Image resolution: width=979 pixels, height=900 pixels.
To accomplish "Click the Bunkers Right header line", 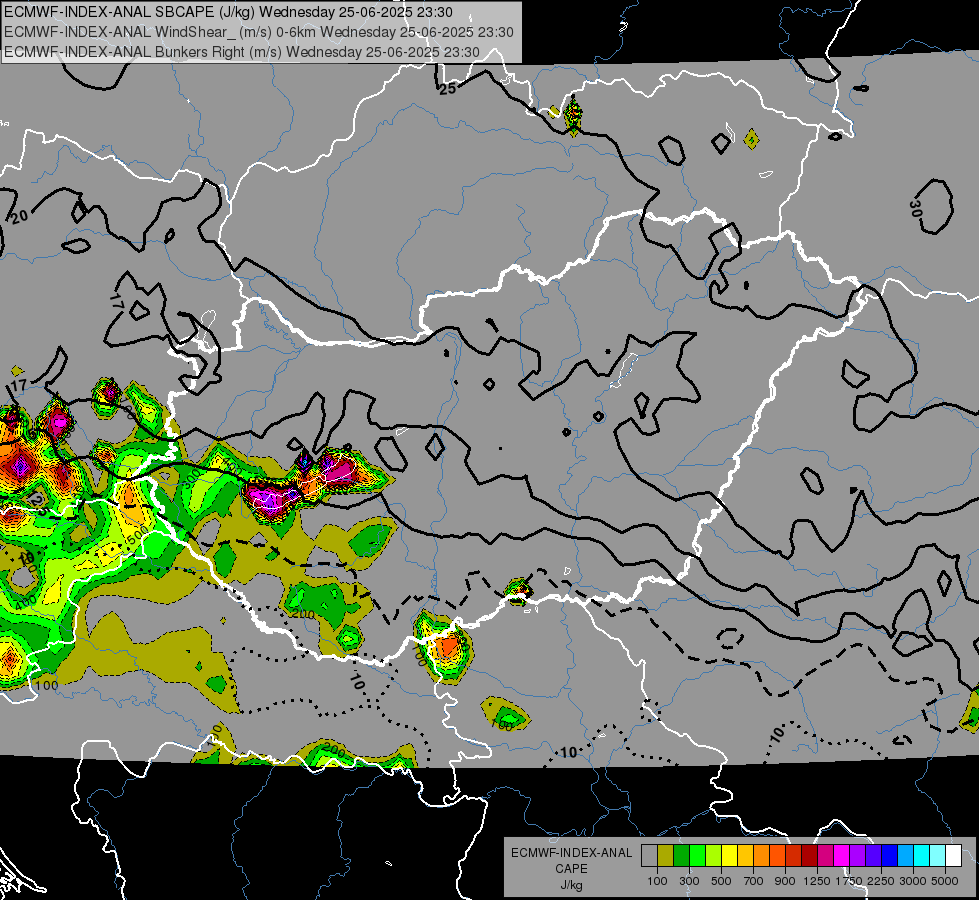I will [242, 52].
